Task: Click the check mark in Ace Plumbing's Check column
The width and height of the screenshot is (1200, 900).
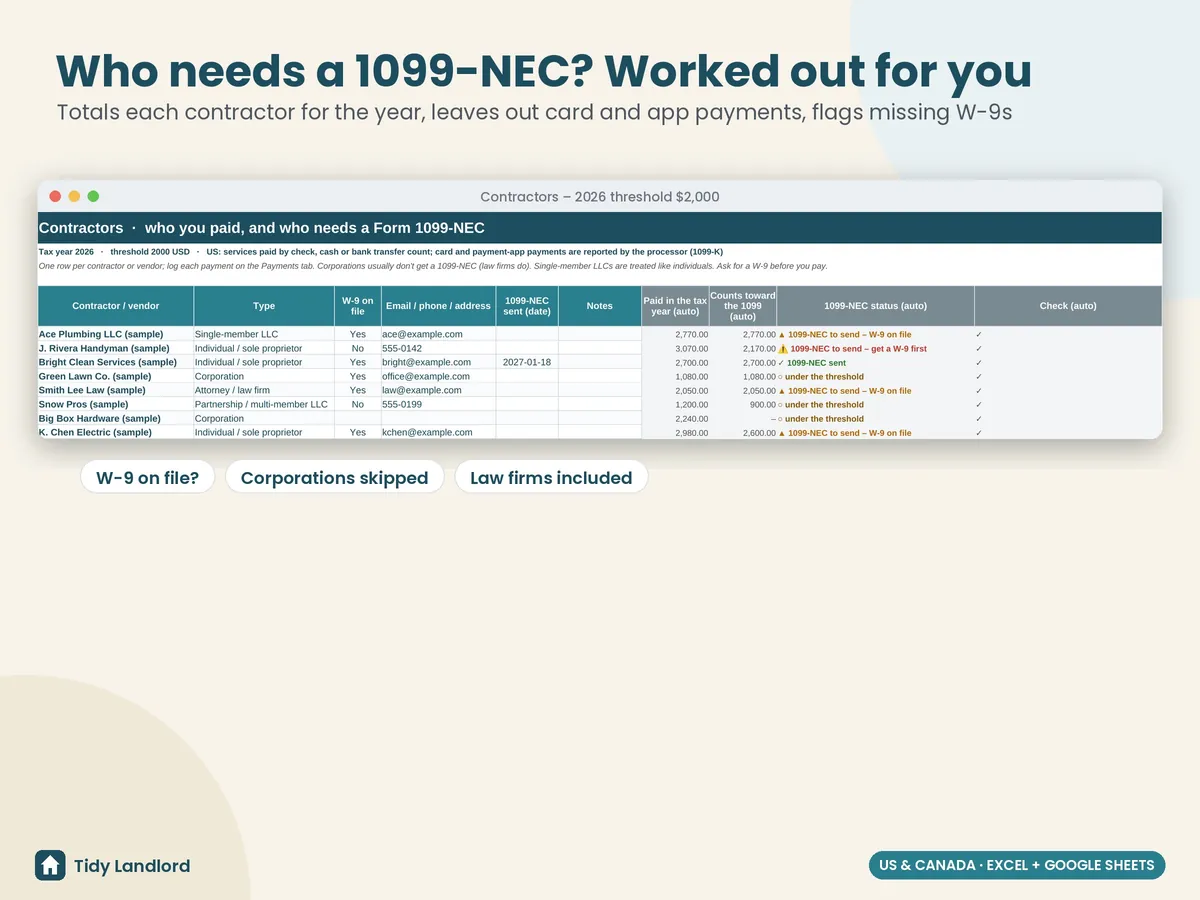Action: [x=979, y=335]
